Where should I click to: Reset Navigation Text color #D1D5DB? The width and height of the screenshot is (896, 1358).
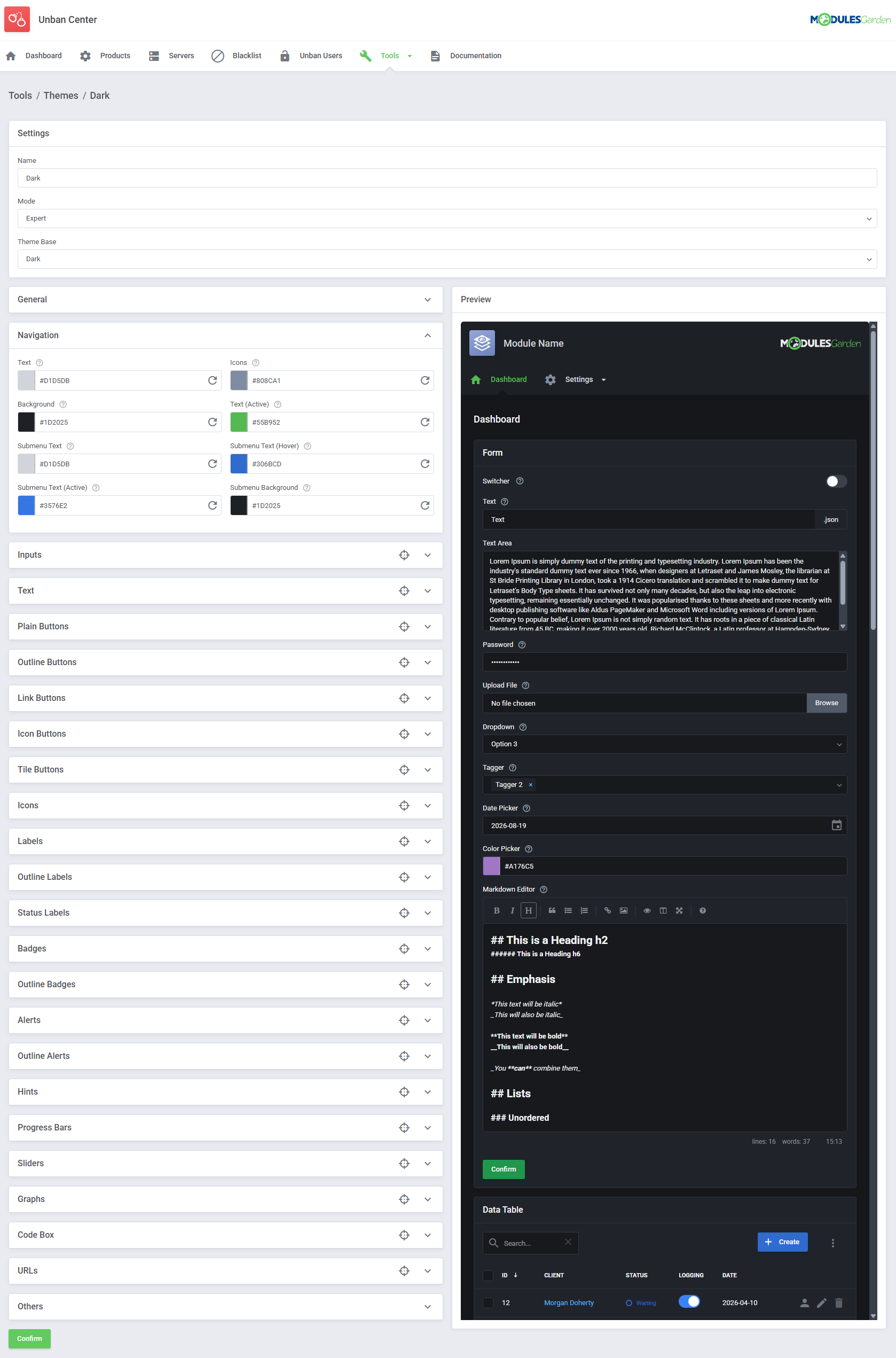(x=213, y=381)
